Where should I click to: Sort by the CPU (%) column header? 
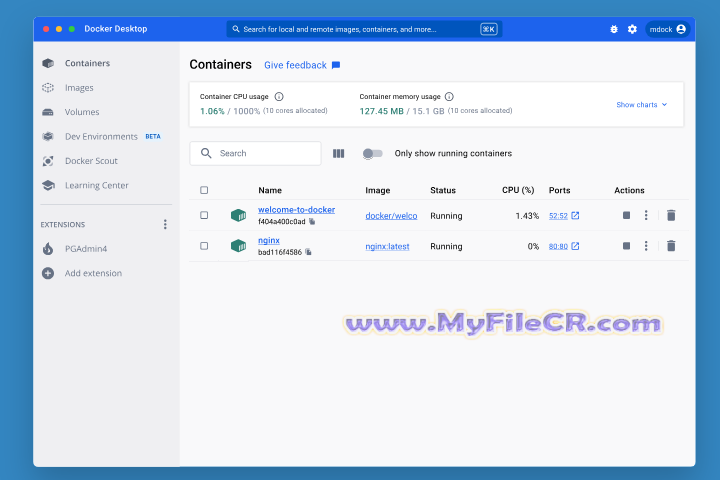coord(518,190)
